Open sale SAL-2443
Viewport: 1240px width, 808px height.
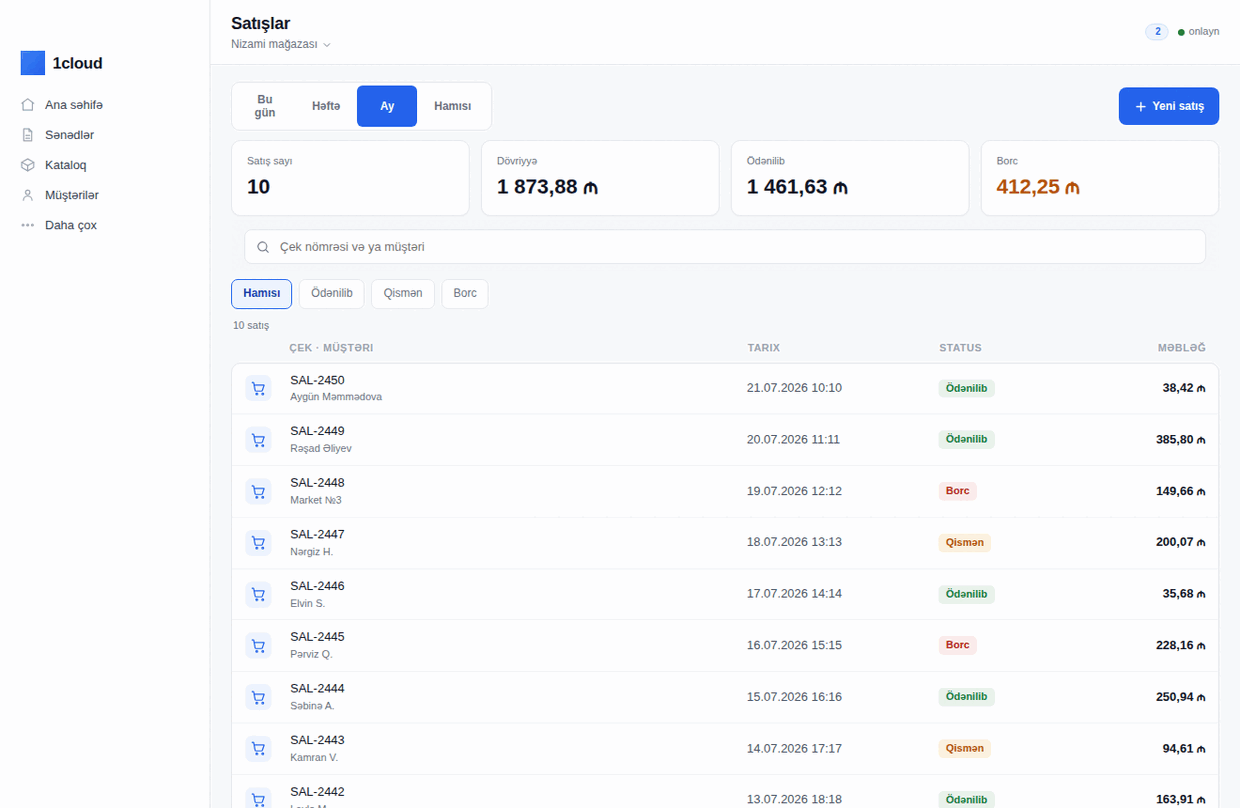pos(725,749)
